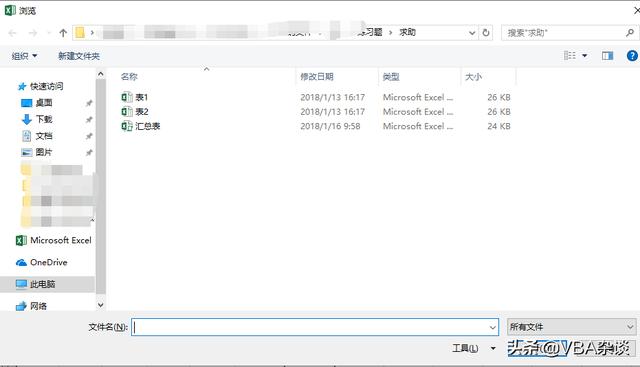The height and width of the screenshot is (367, 640).
Task: Click the 24 KB size cell
Action: tap(499, 126)
